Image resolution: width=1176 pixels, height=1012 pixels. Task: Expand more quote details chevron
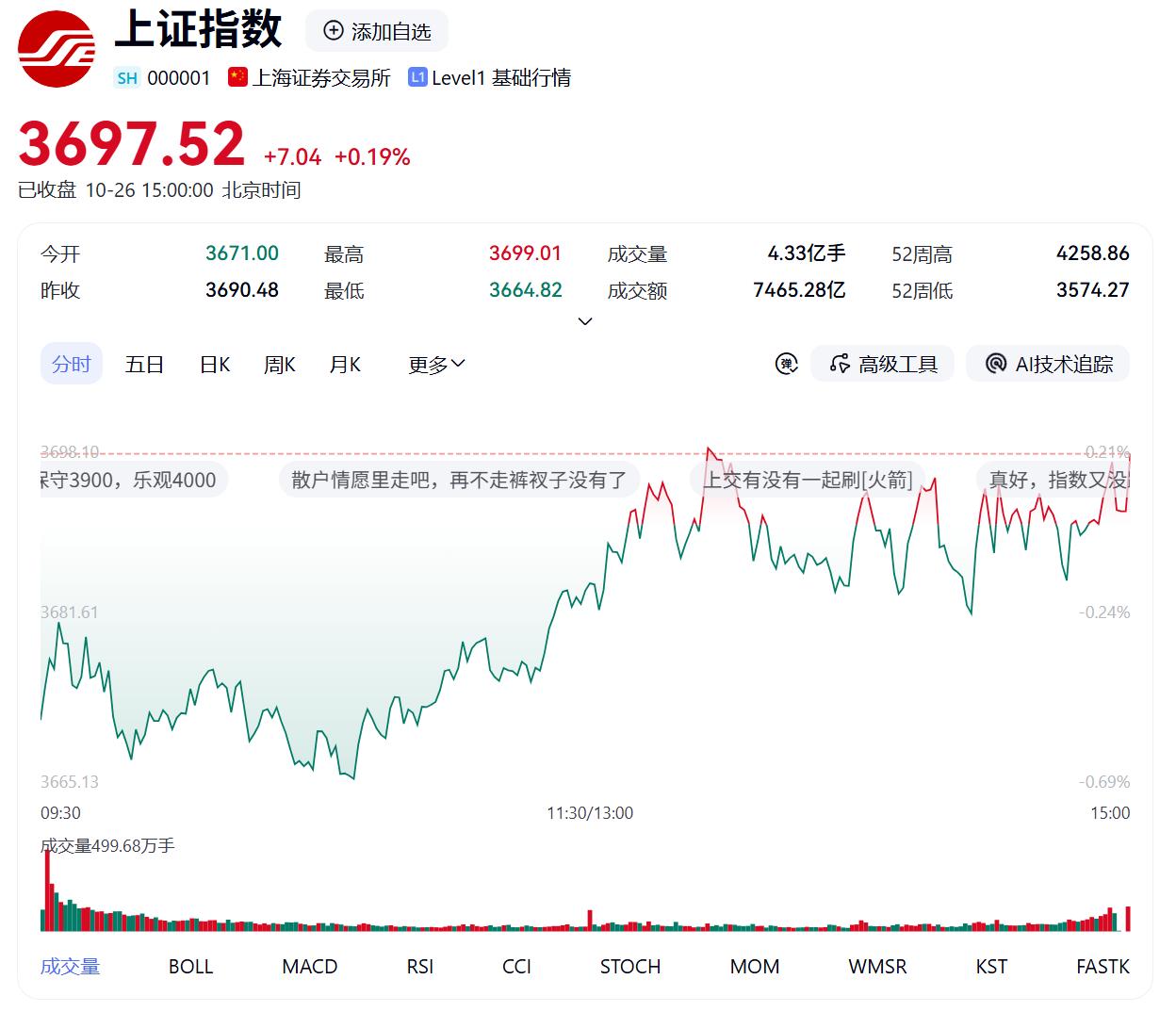pos(585,321)
